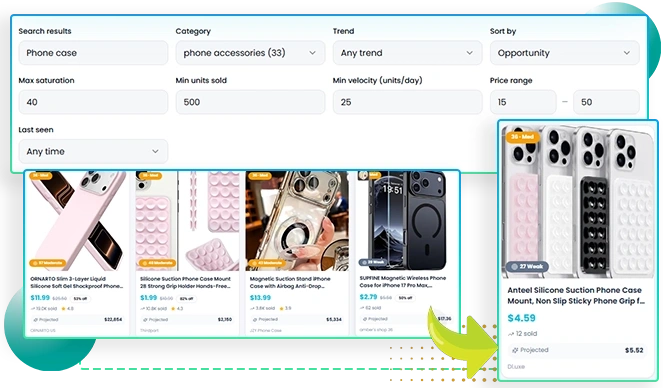663x388 pixels.
Task: Click the Moderate badge on Silicone Suction Mount card
Action: tap(157, 263)
